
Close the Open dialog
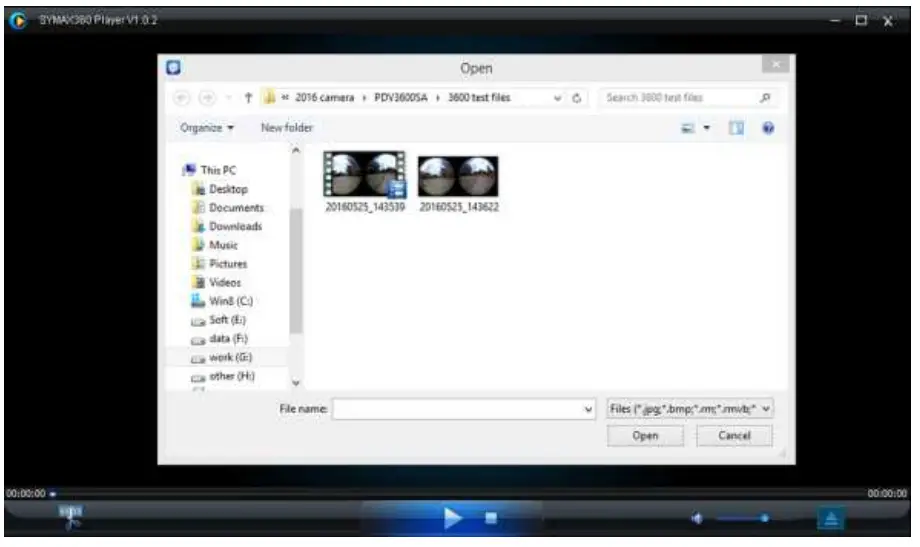776,65
